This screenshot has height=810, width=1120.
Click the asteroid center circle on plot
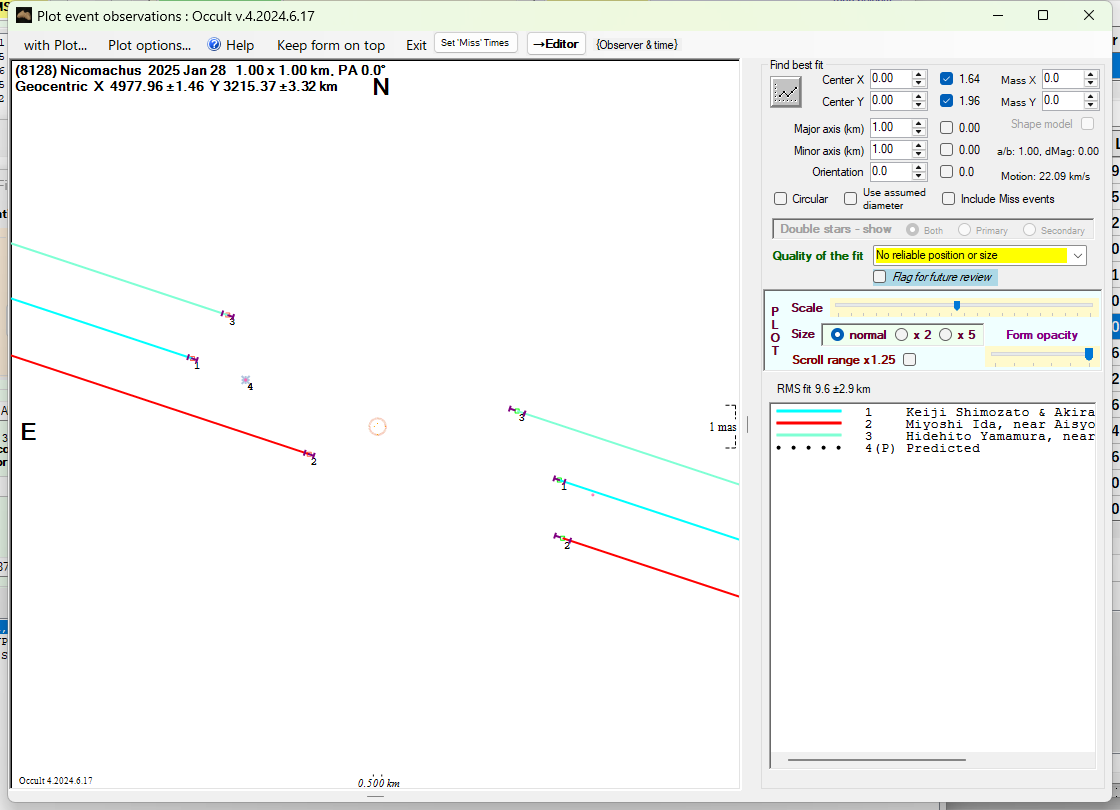377,427
